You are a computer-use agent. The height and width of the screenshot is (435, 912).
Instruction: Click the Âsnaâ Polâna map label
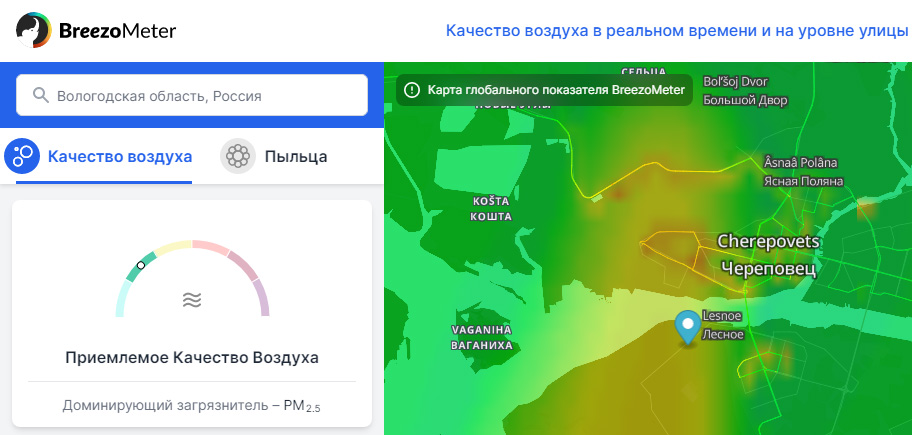pyautogui.click(x=800, y=162)
